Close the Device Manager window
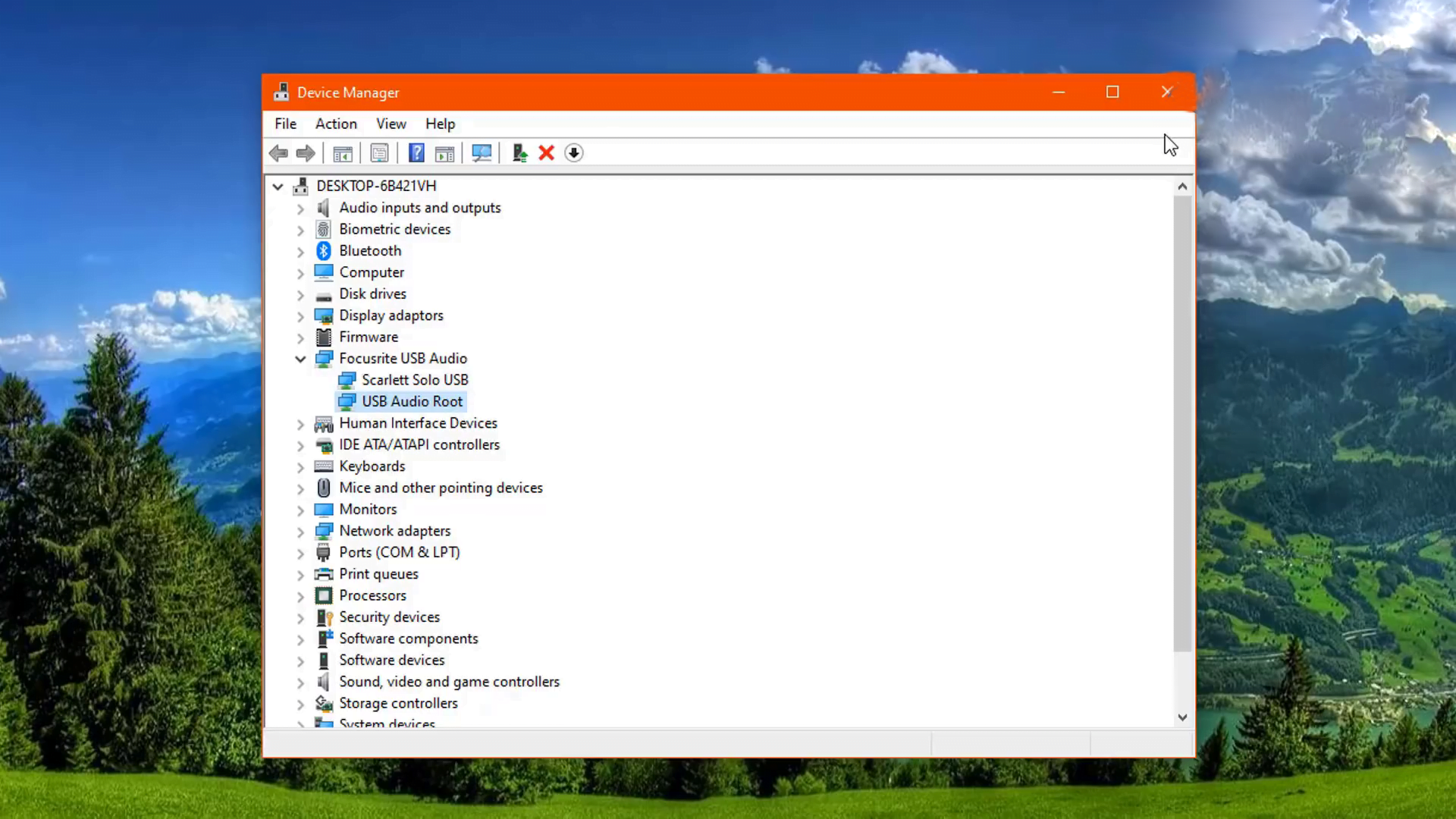1456x819 pixels. pos(1166,92)
